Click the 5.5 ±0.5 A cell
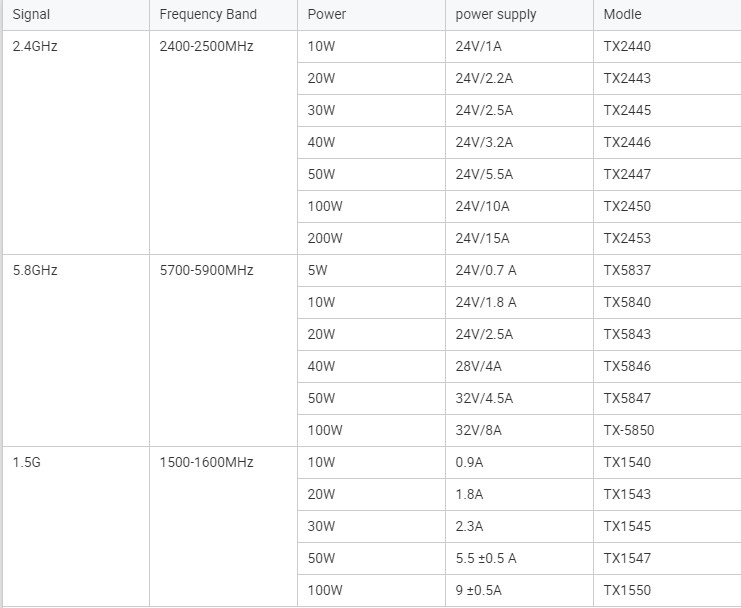 point(519,558)
